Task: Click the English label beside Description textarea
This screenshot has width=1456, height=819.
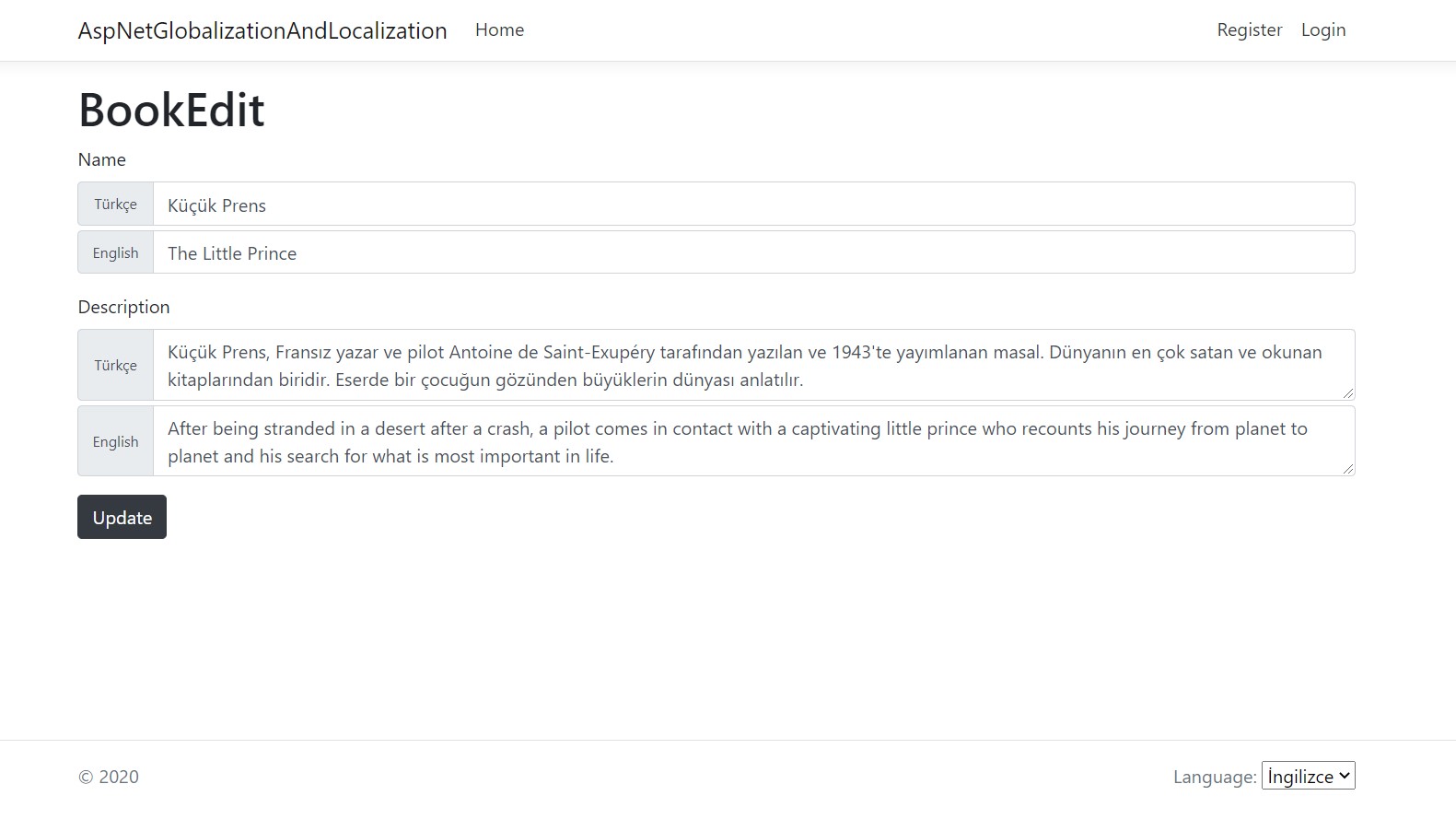Action: (x=115, y=441)
